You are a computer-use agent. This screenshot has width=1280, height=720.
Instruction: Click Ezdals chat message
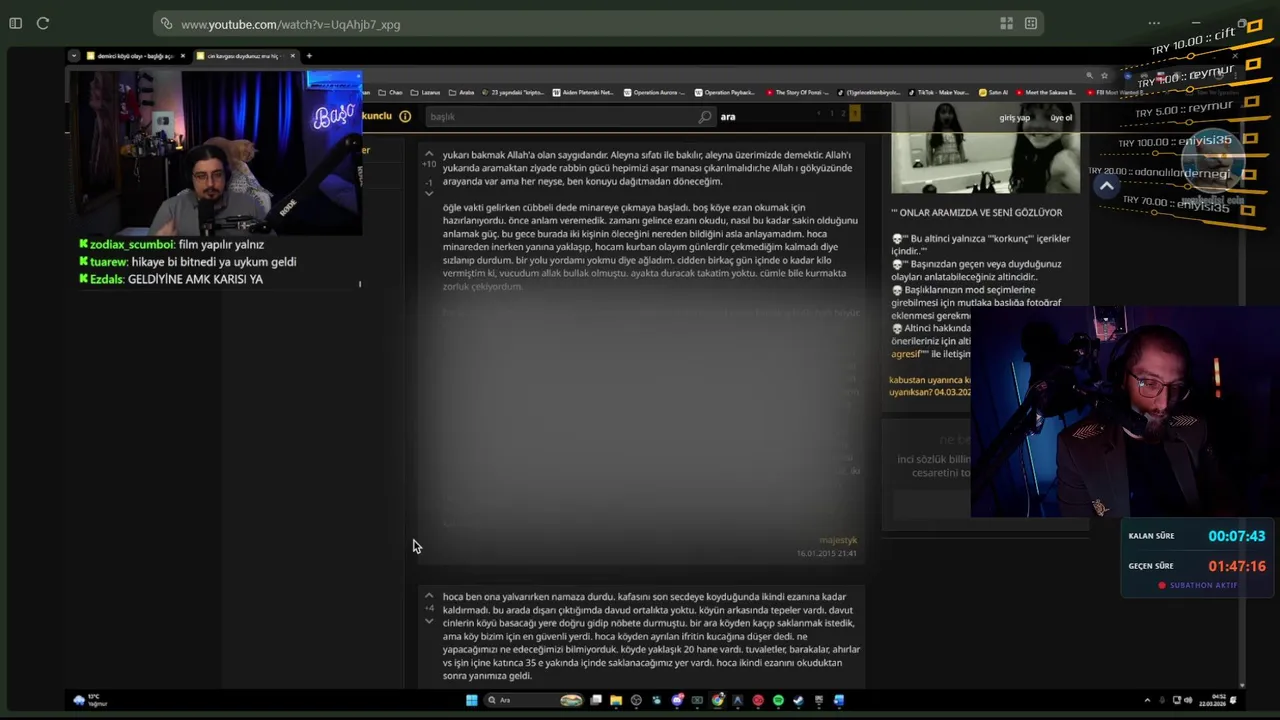pos(171,279)
